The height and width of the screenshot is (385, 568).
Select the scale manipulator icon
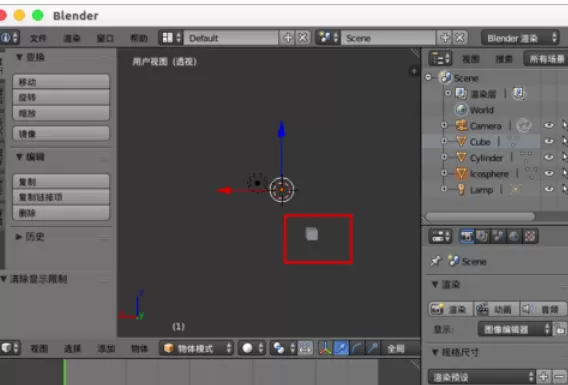[373, 348]
